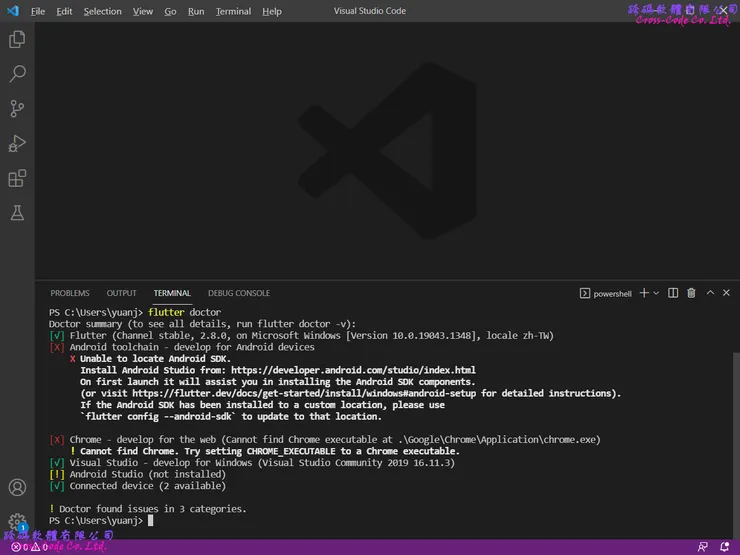Click the 'Flutter (Channel stable, 2.8.0' line
Screen dimensions: 740x555
pos(301,336)
